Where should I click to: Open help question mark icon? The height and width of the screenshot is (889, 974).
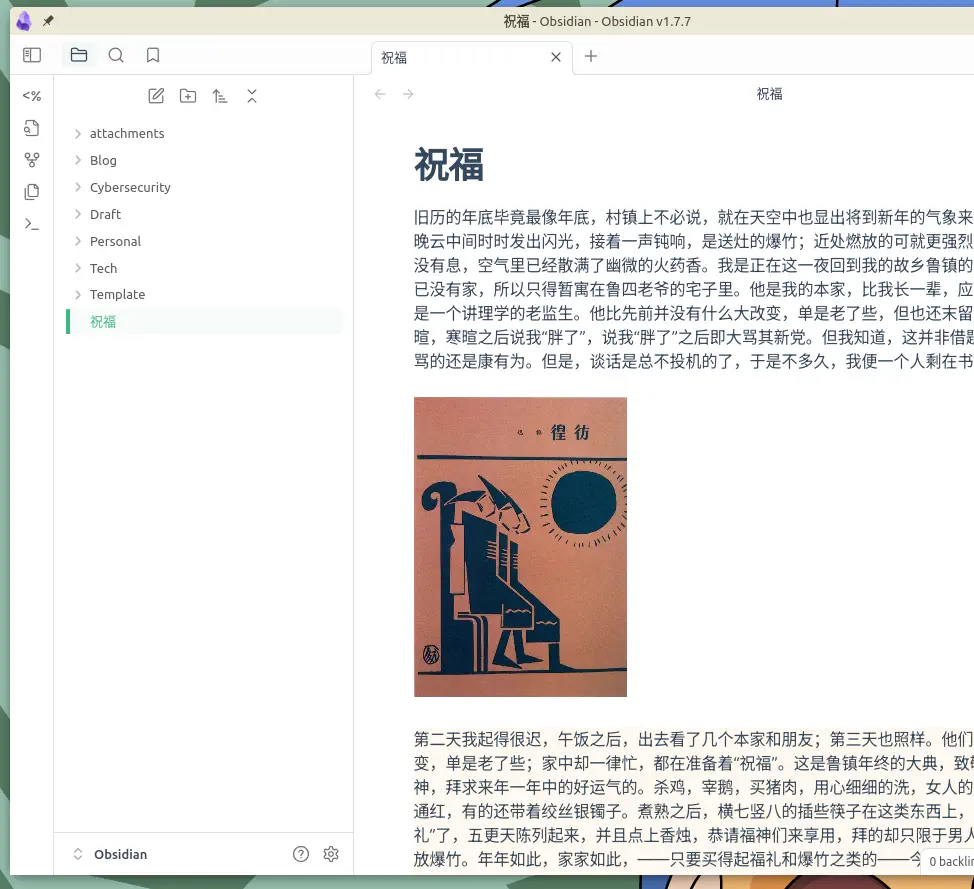pyautogui.click(x=301, y=854)
